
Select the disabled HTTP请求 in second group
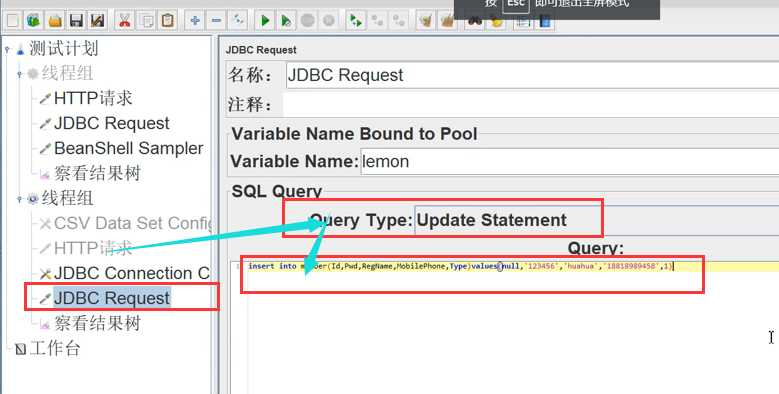[93, 248]
